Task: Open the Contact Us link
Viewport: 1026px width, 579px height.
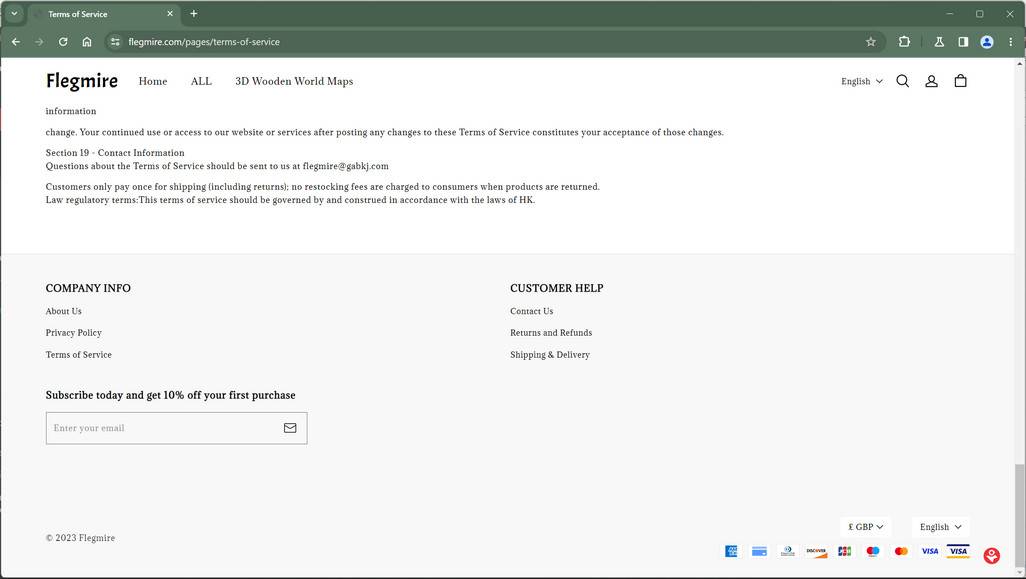Action: (x=531, y=311)
